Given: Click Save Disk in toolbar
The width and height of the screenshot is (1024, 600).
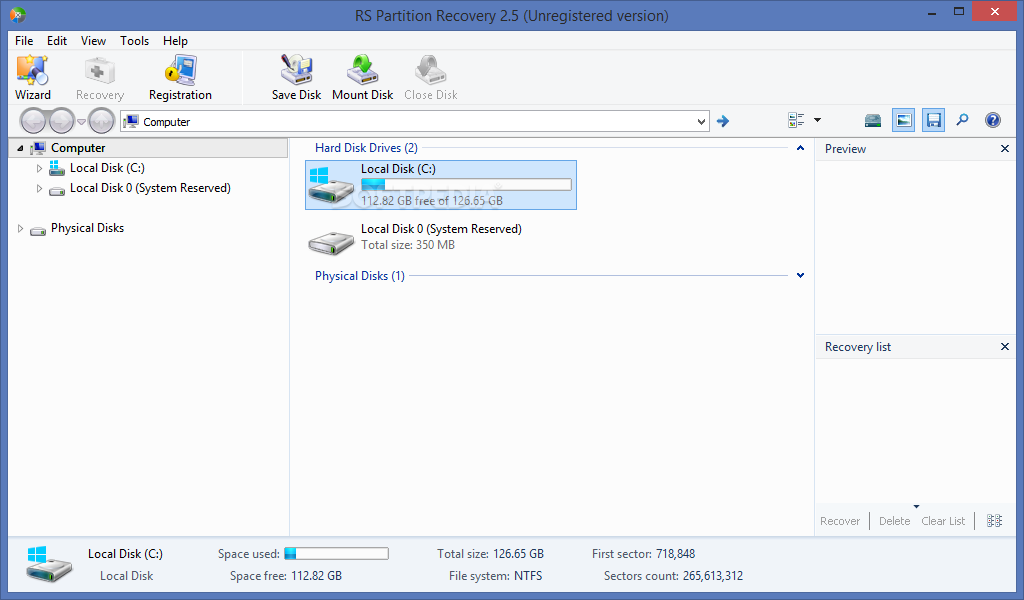Looking at the screenshot, I should 296,77.
